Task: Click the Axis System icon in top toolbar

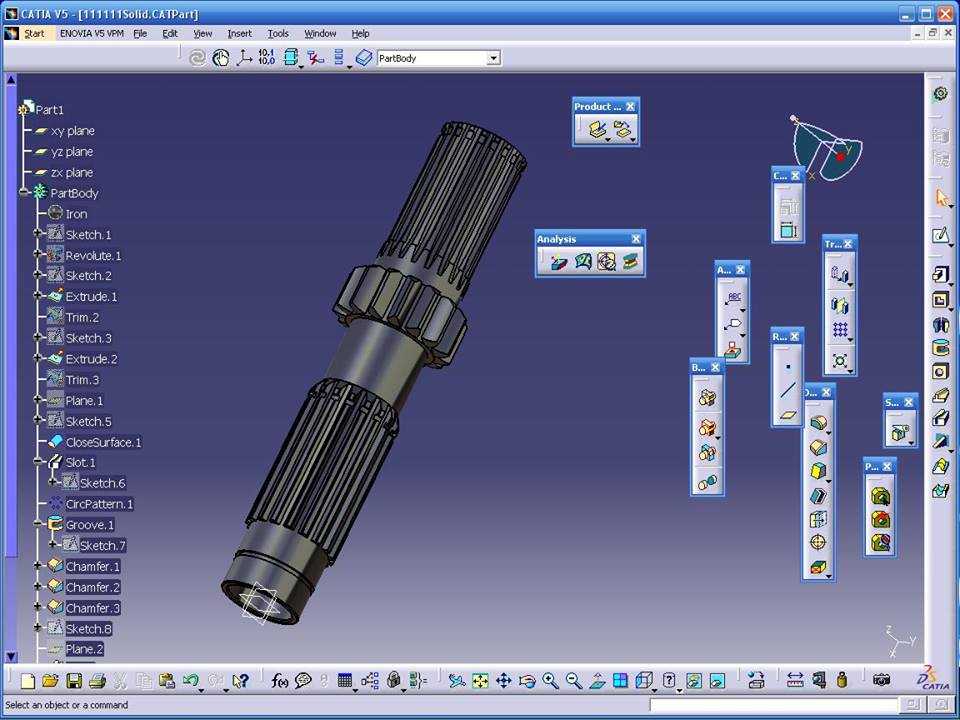Action: click(x=244, y=58)
